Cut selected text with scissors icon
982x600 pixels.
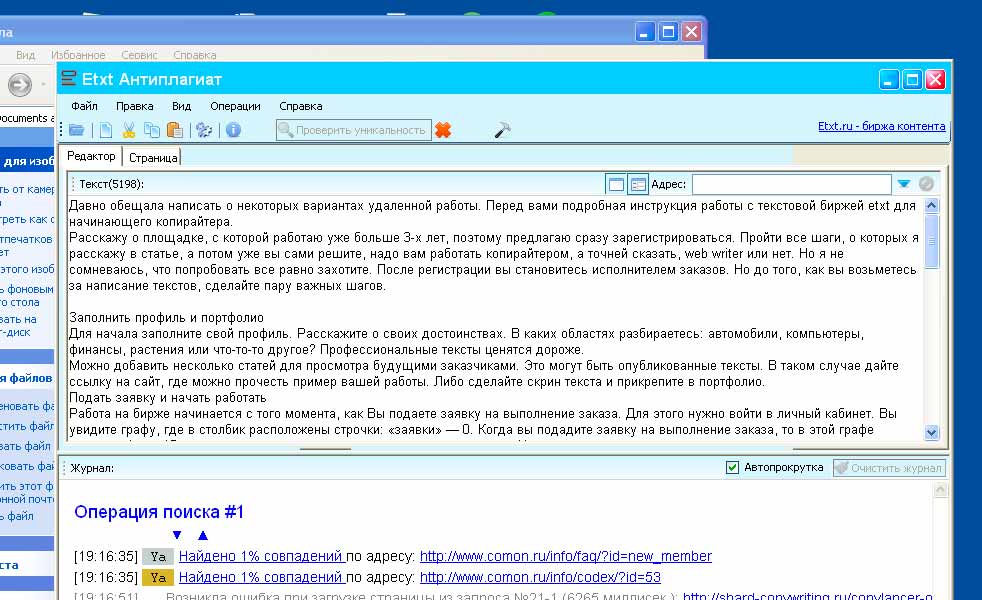point(129,130)
